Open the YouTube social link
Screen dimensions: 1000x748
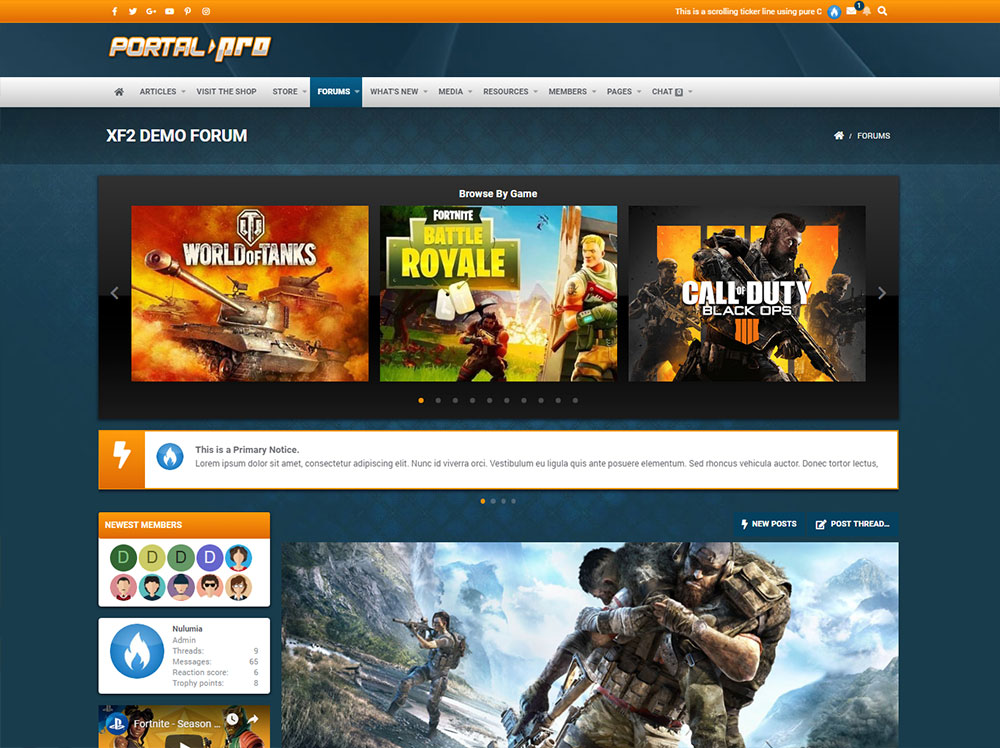[x=169, y=11]
